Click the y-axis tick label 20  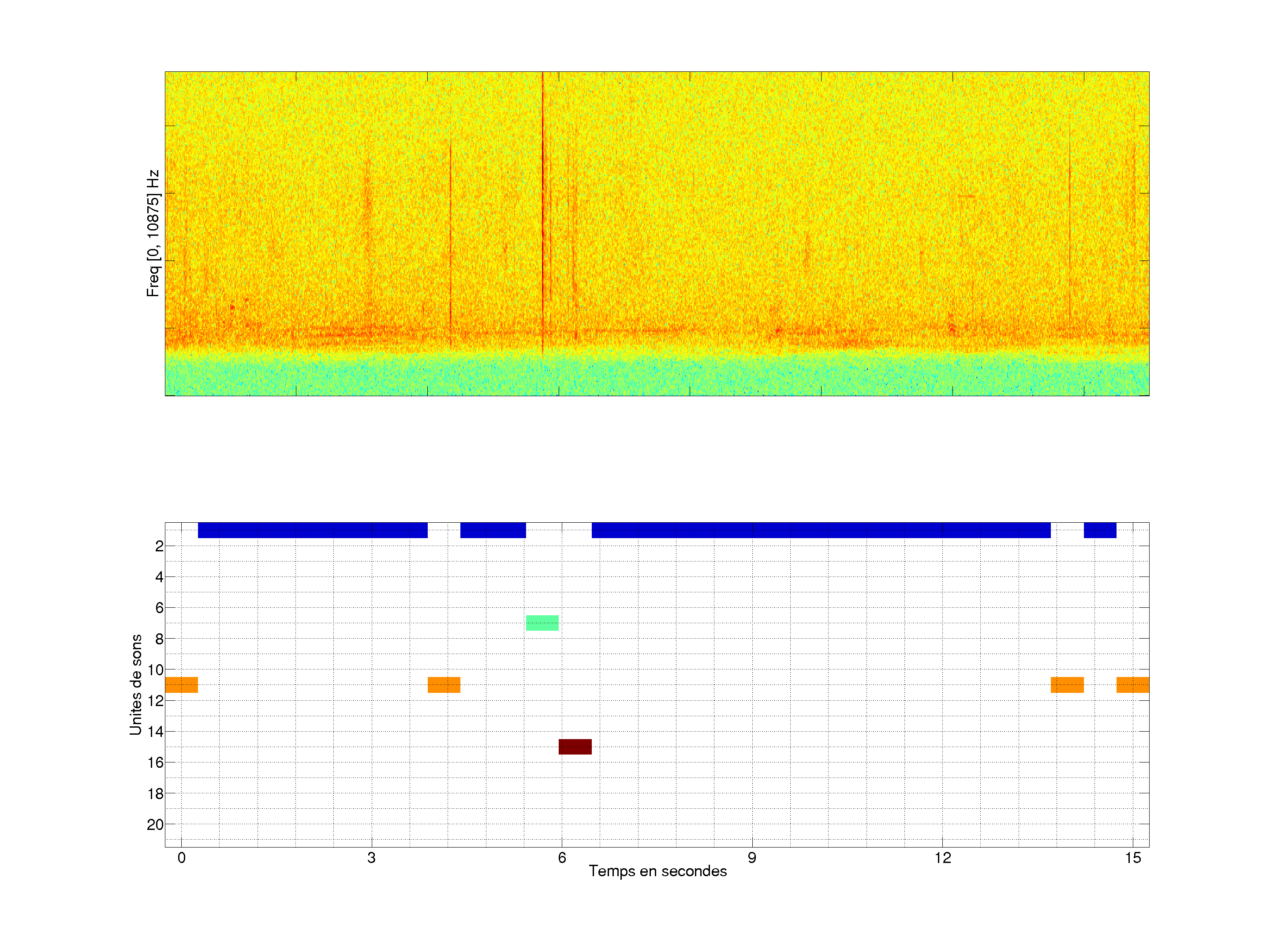pos(155,825)
